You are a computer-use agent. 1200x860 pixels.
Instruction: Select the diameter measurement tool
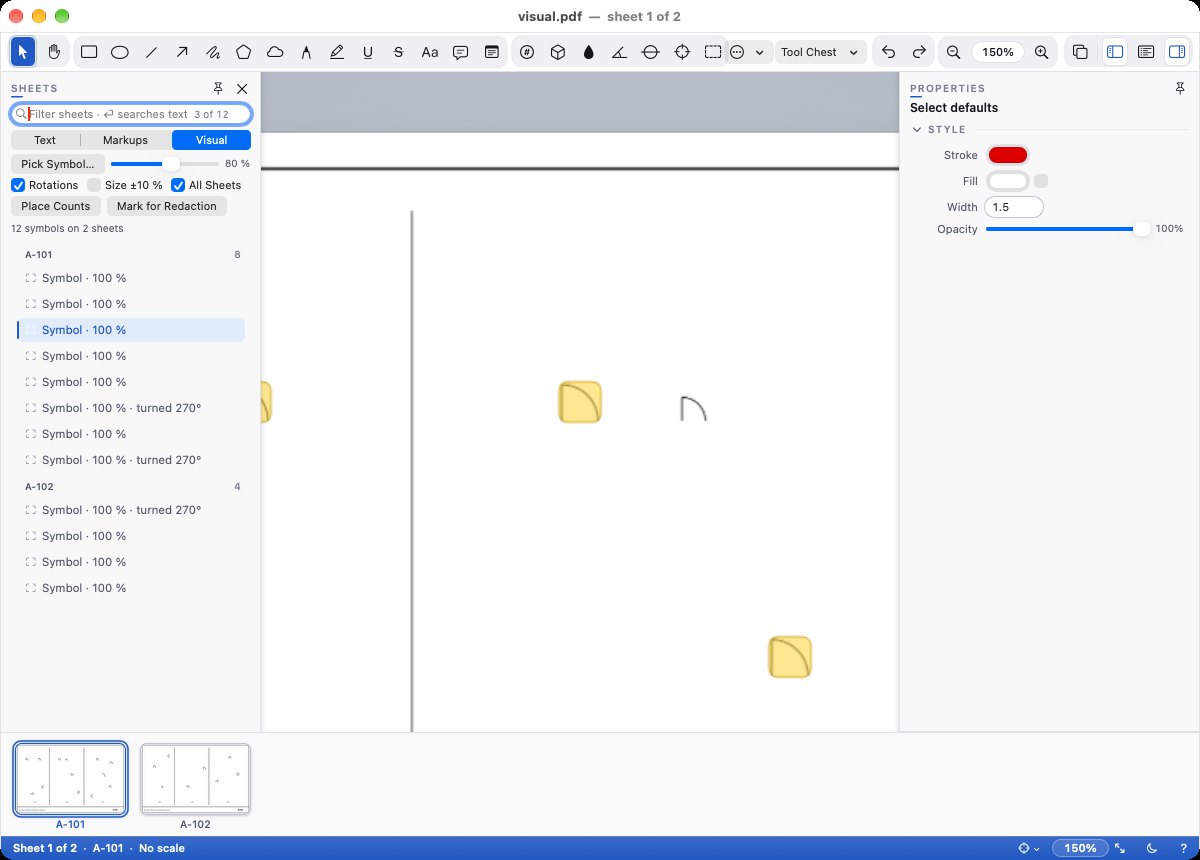point(650,52)
